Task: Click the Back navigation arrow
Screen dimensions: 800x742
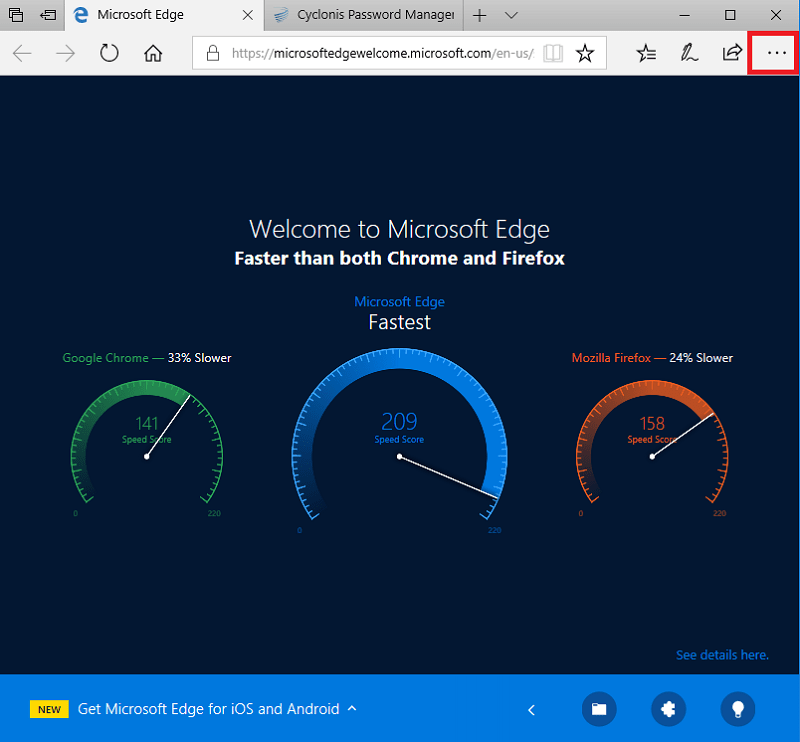Action: [x=22, y=53]
